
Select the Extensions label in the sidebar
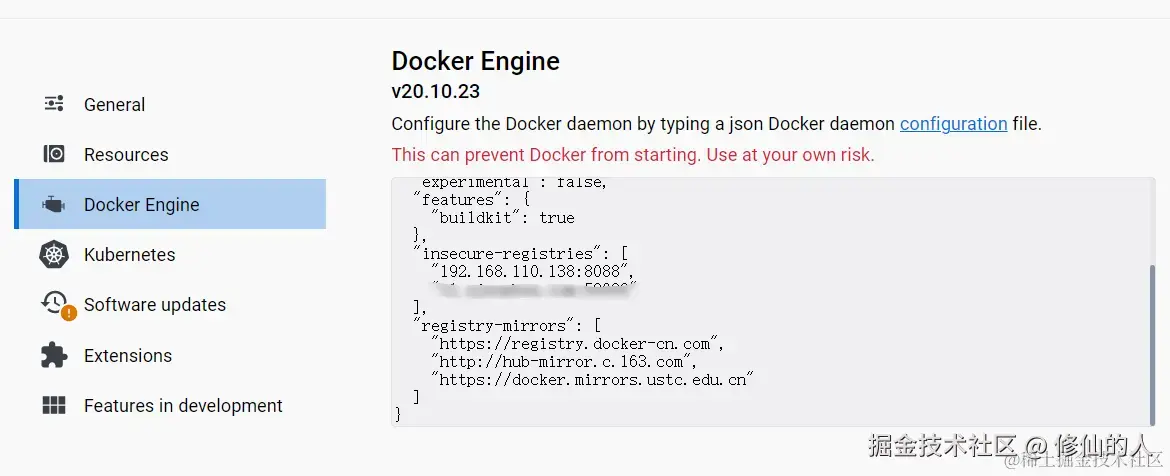[x=128, y=355]
